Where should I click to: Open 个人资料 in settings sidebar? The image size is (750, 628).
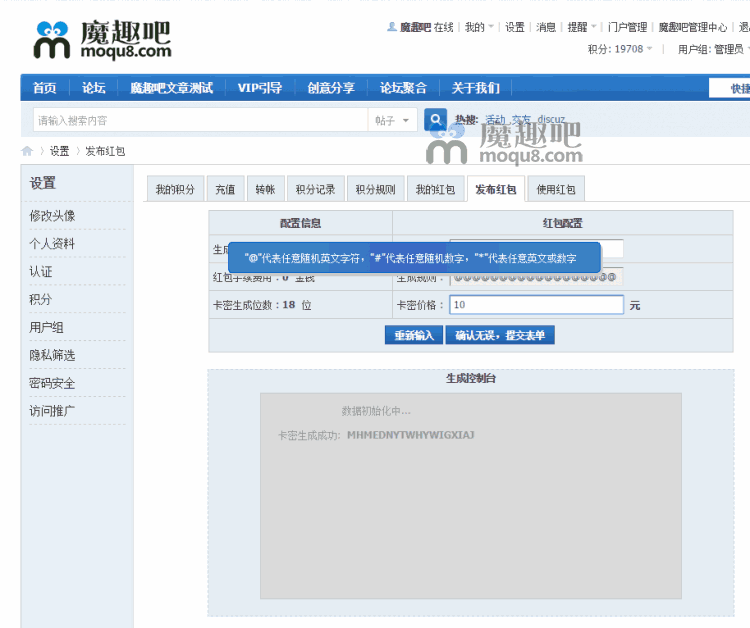[x=53, y=244]
